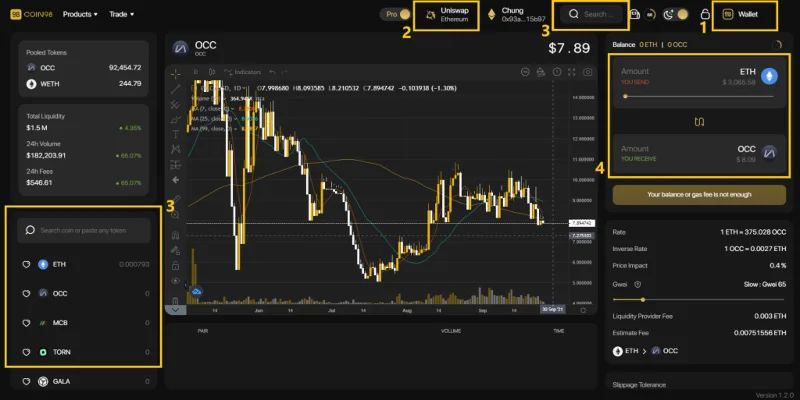Open the chart time interval D selector
This screenshot has height=400, width=800.
coord(195,72)
